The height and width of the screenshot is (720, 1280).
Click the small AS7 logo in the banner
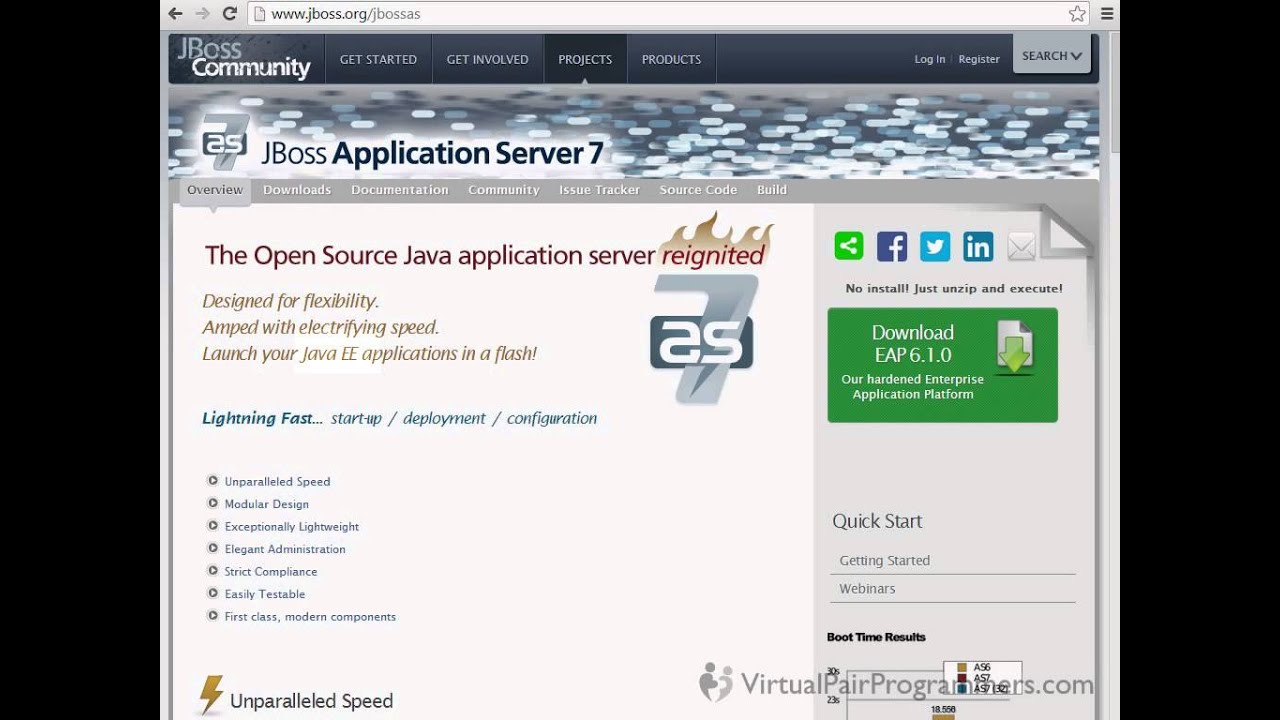225,142
